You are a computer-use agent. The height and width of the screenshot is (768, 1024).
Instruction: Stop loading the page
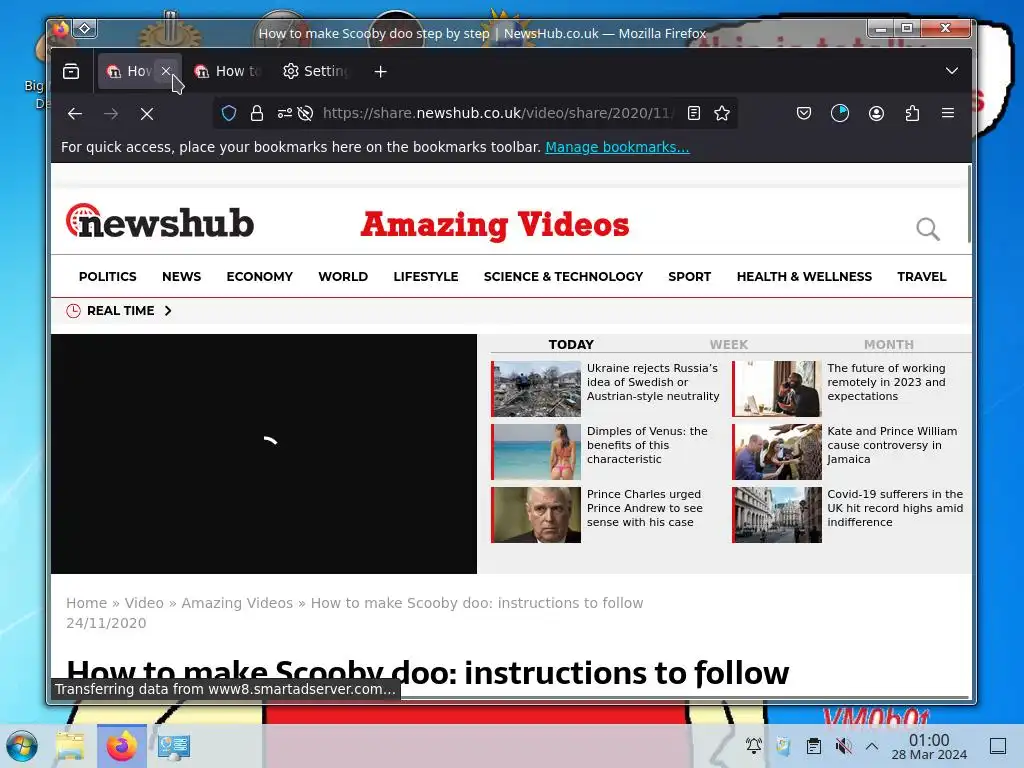coord(147,114)
